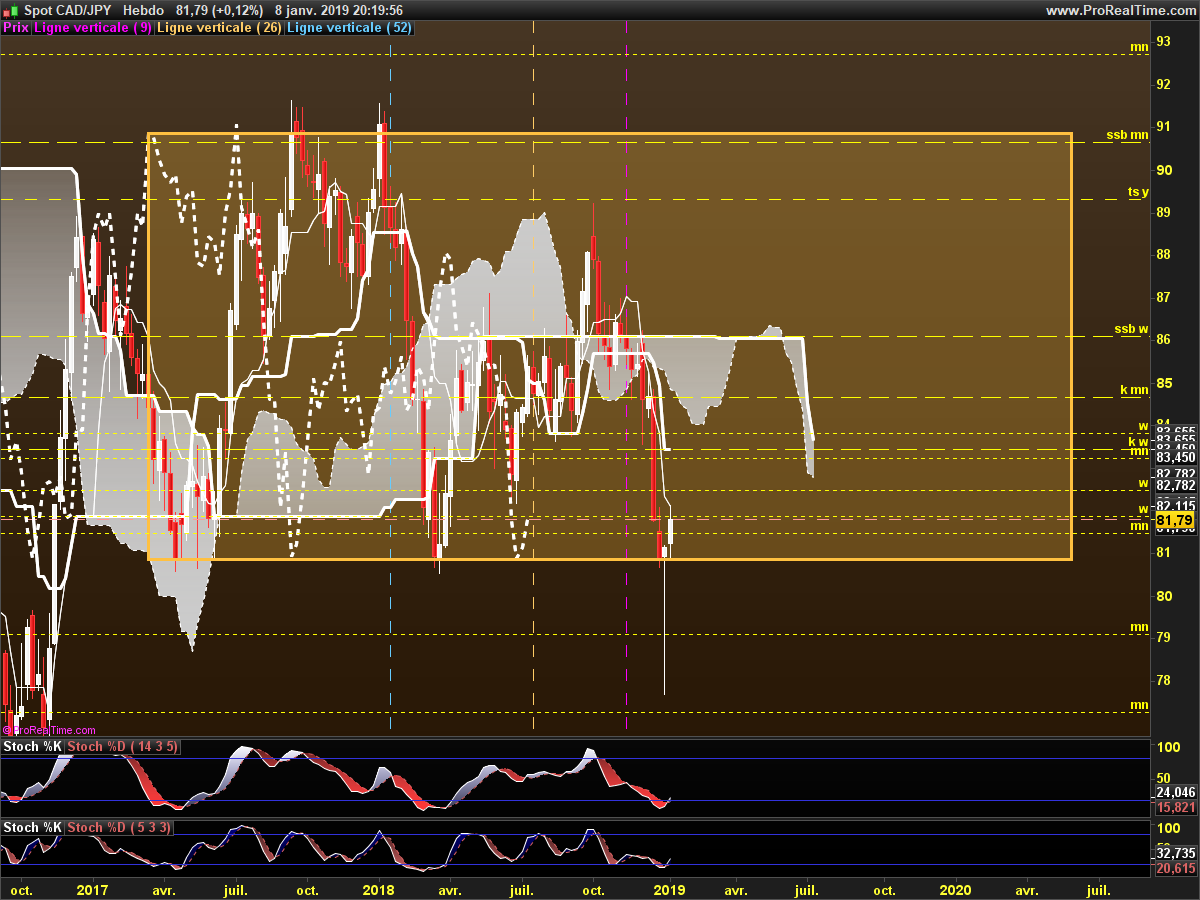The image size is (1200, 900).
Task: Select the blue Ligne verticale (52) label
Action: pos(349,28)
